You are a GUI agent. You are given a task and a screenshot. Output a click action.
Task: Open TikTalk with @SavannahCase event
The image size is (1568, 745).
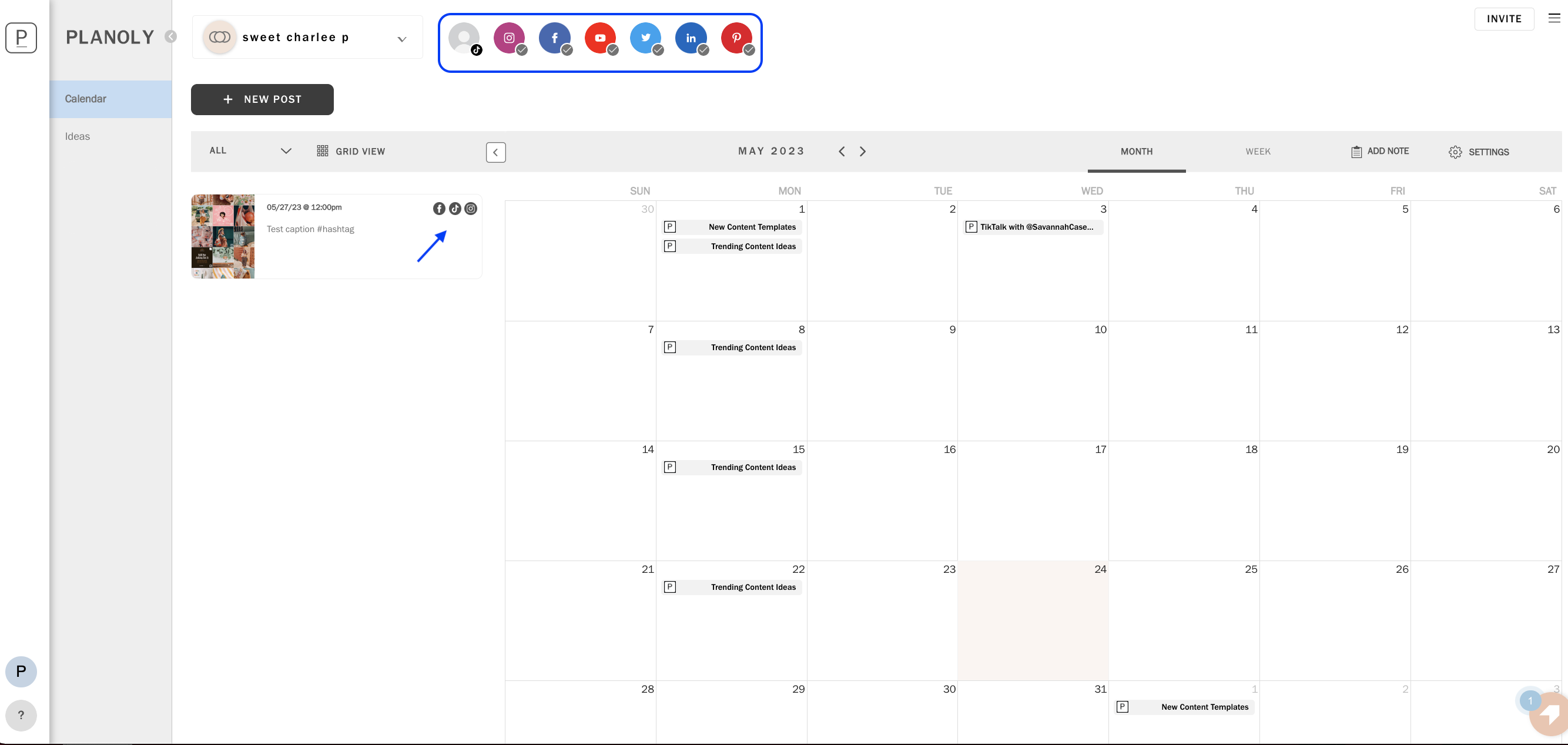(x=1033, y=227)
